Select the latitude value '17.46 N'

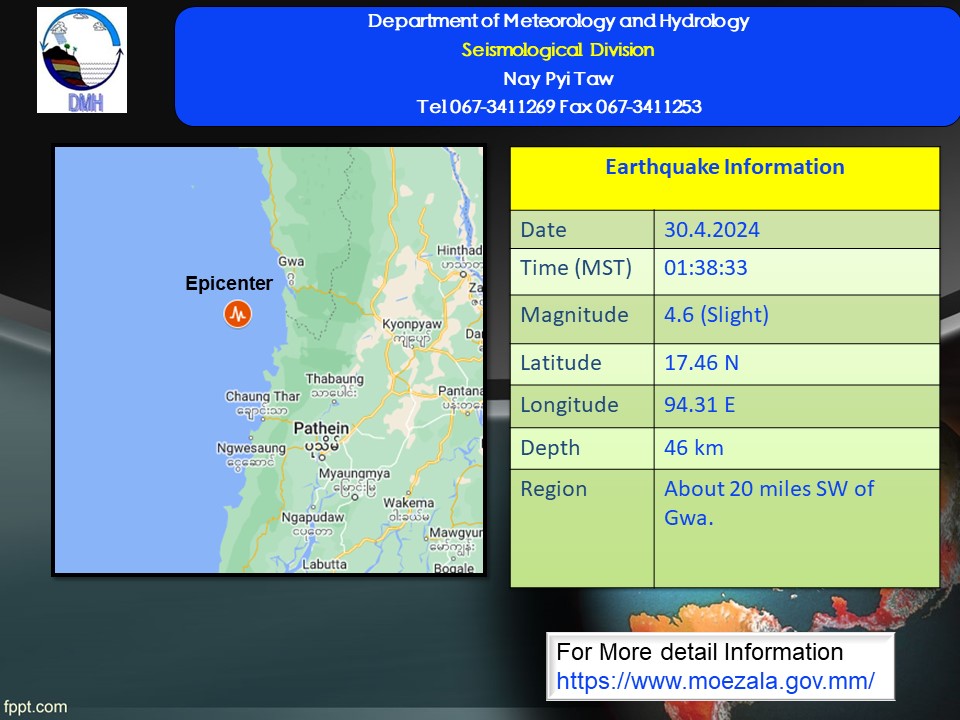tap(701, 362)
